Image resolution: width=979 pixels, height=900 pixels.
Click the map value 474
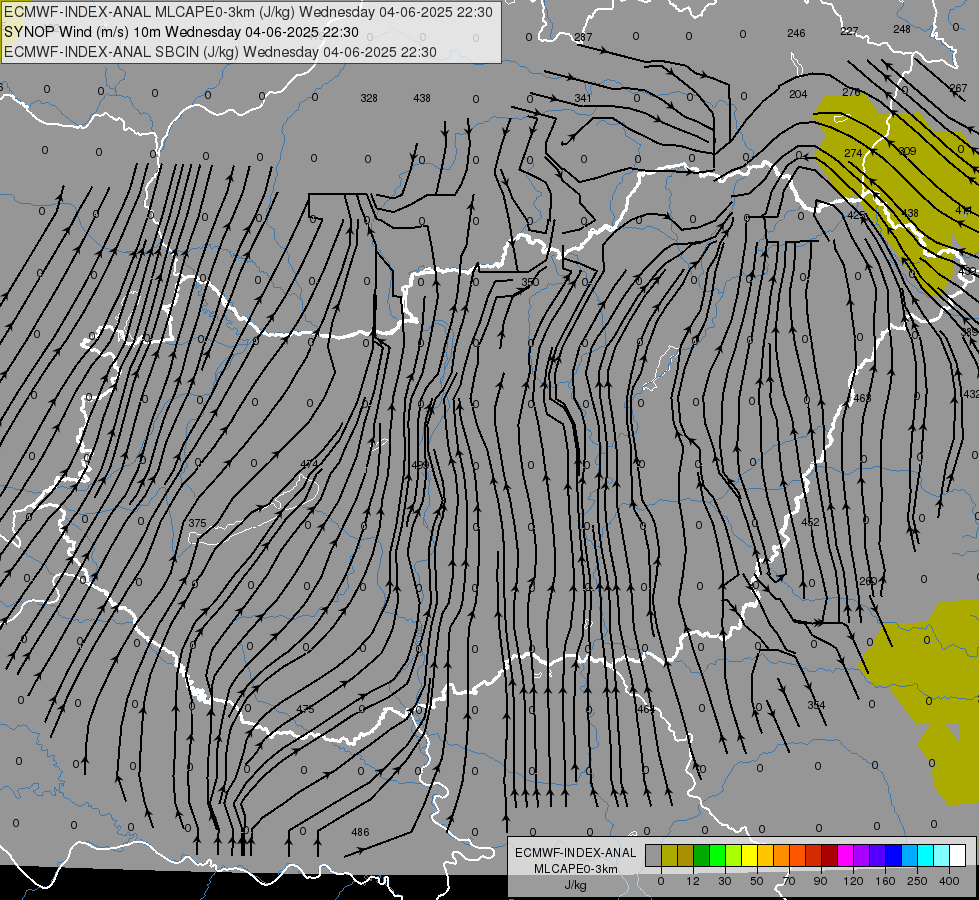(309, 464)
